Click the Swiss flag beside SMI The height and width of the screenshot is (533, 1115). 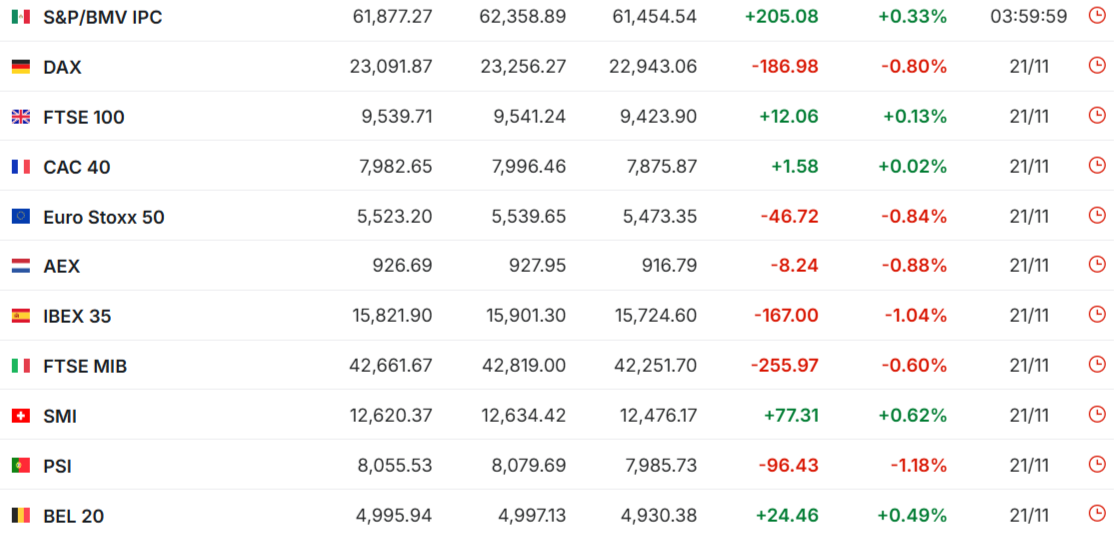20,416
